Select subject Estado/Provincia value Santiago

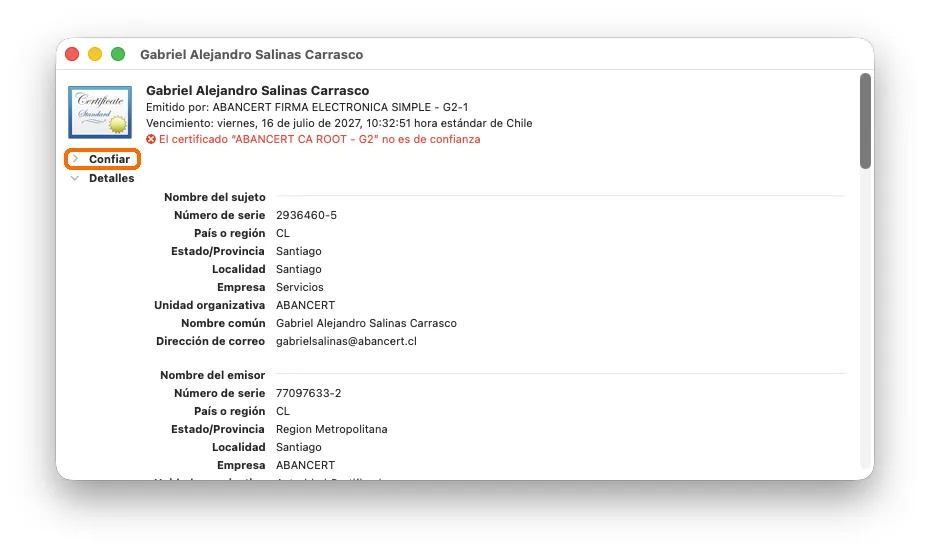tap(298, 251)
